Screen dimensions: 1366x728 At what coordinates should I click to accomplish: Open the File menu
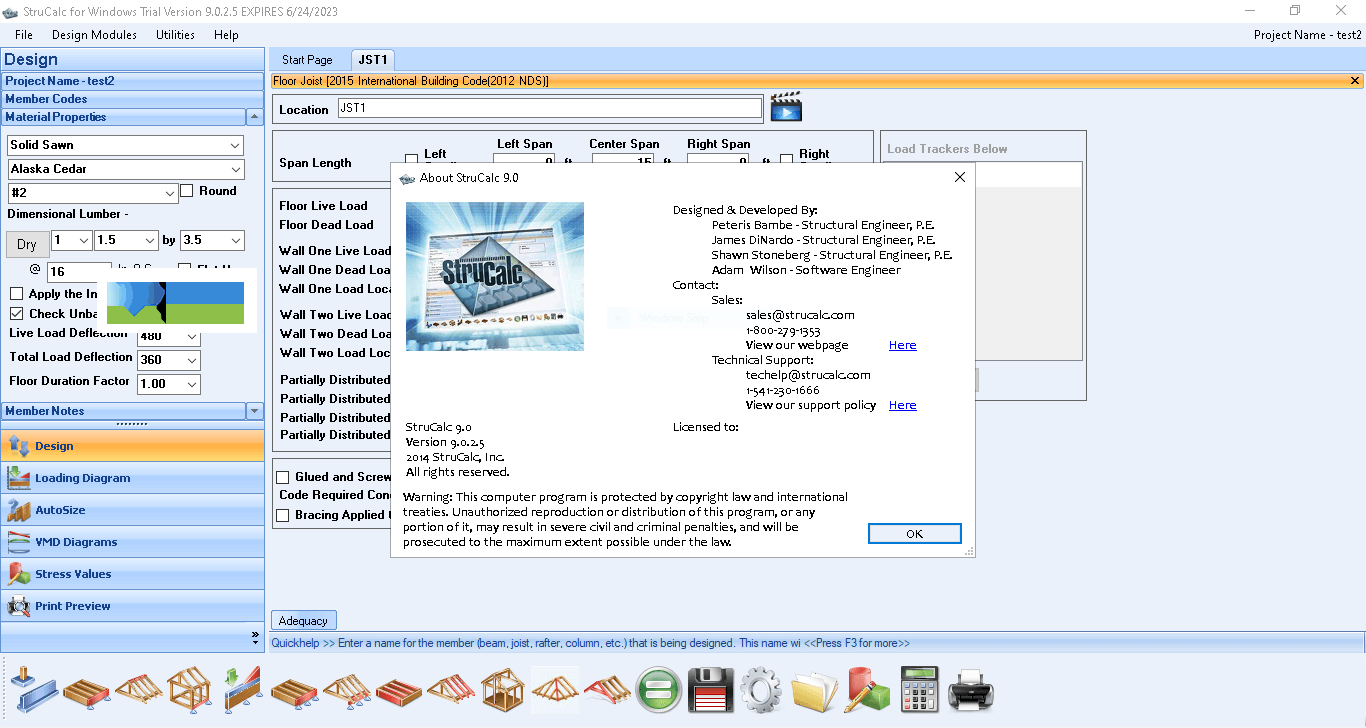click(24, 34)
